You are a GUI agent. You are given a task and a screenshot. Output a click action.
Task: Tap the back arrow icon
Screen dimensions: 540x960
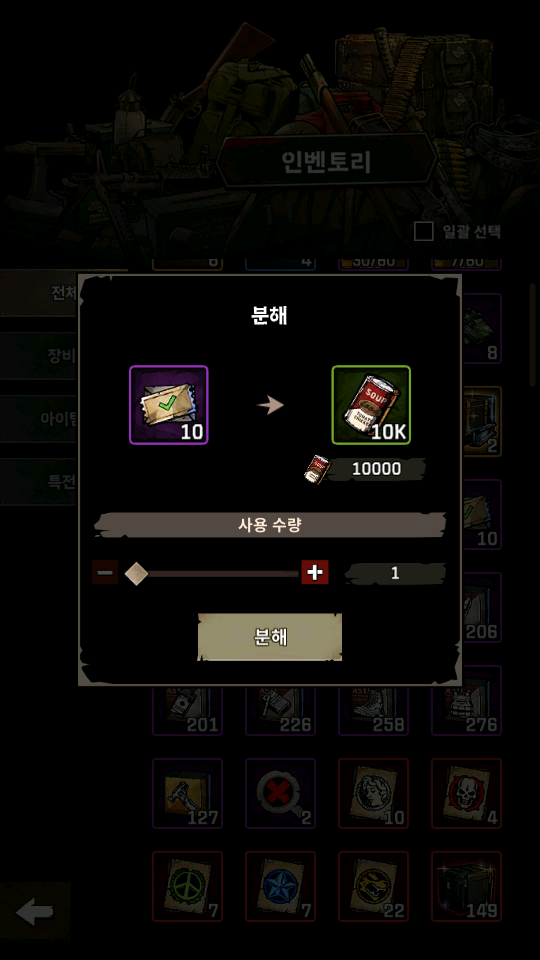[34, 912]
